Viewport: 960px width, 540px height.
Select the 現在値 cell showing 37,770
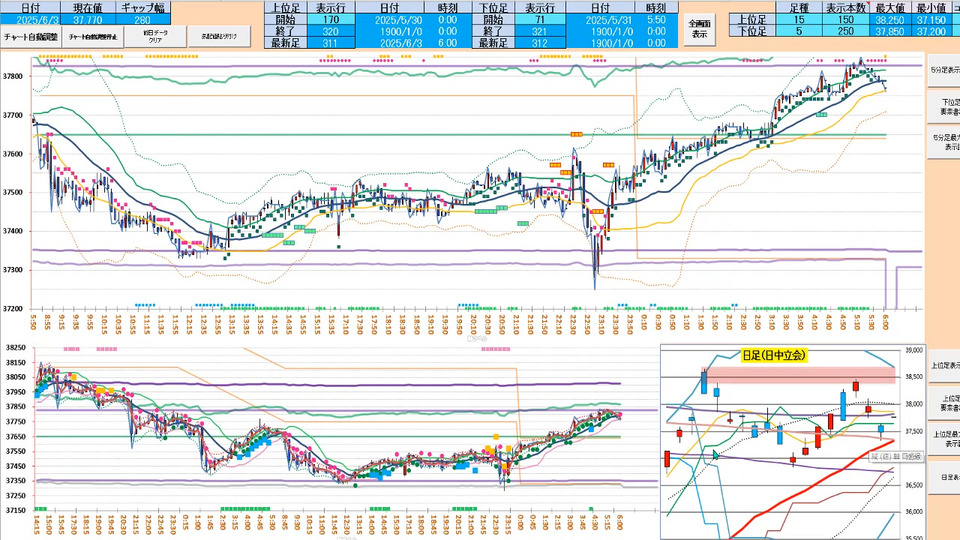(x=88, y=20)
